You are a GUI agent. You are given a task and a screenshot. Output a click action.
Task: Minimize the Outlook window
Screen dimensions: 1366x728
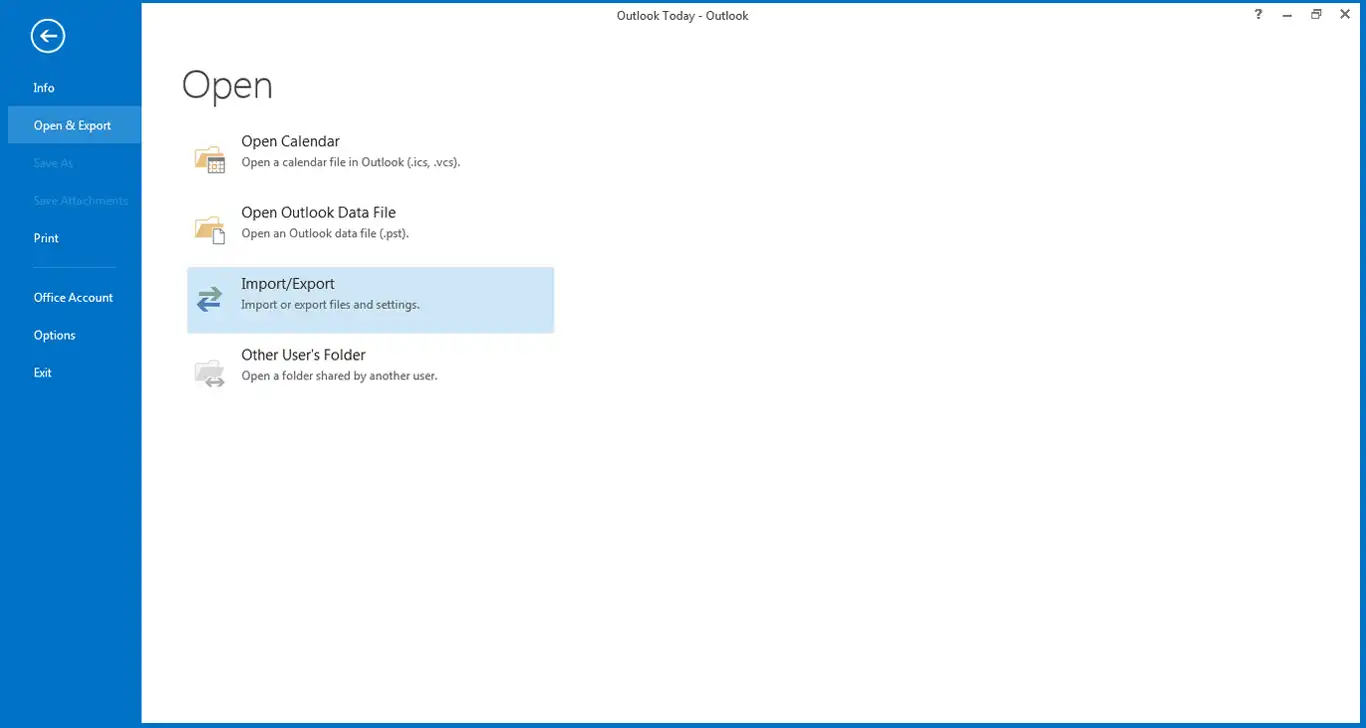[1288, 15]
